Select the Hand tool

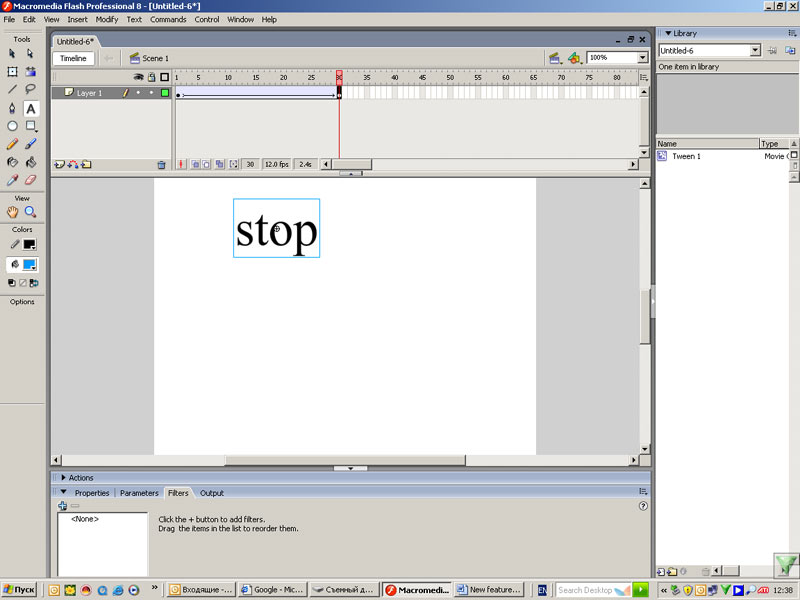tap(12, 212)
